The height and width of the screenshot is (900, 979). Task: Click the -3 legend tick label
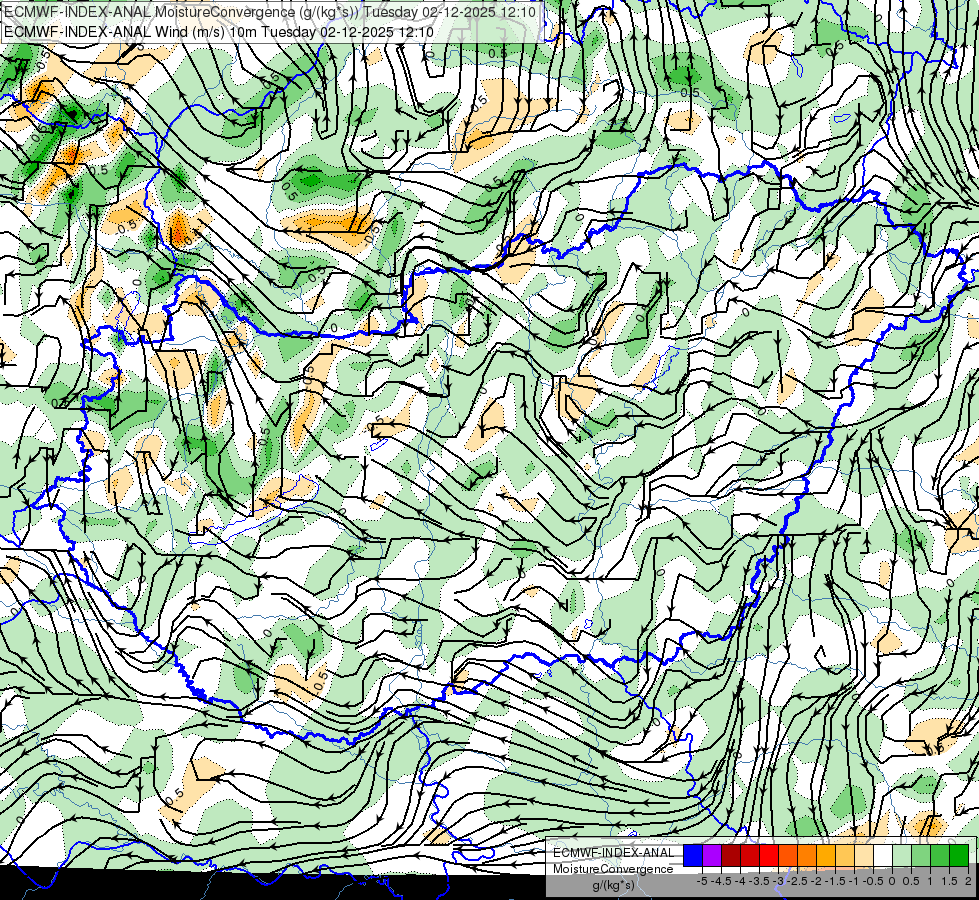click(779, 881)
